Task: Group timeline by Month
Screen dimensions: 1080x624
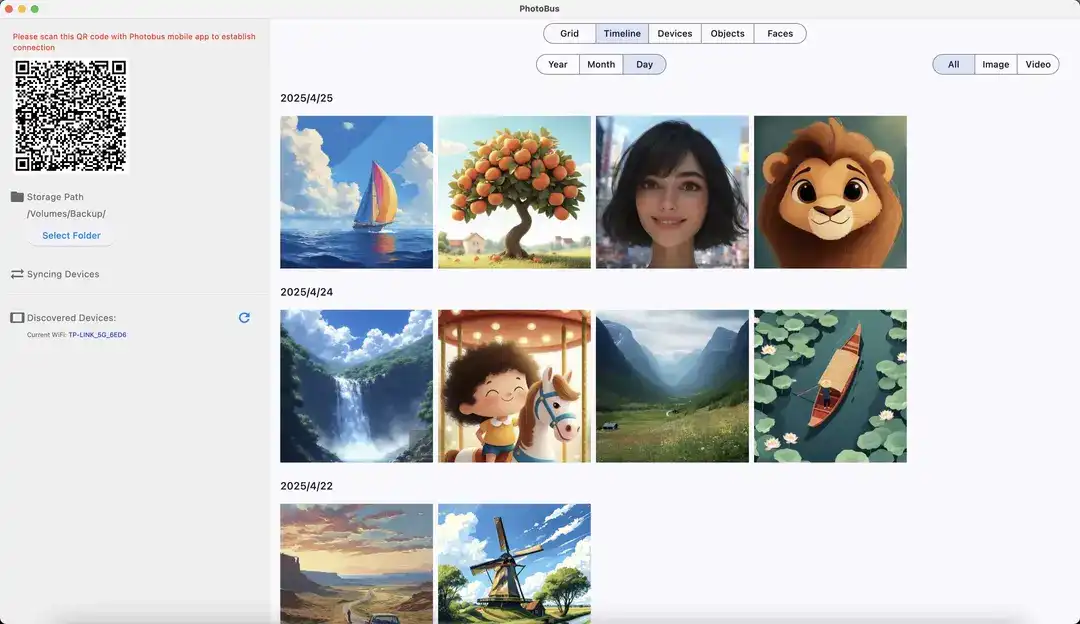Action: (601, 64)
